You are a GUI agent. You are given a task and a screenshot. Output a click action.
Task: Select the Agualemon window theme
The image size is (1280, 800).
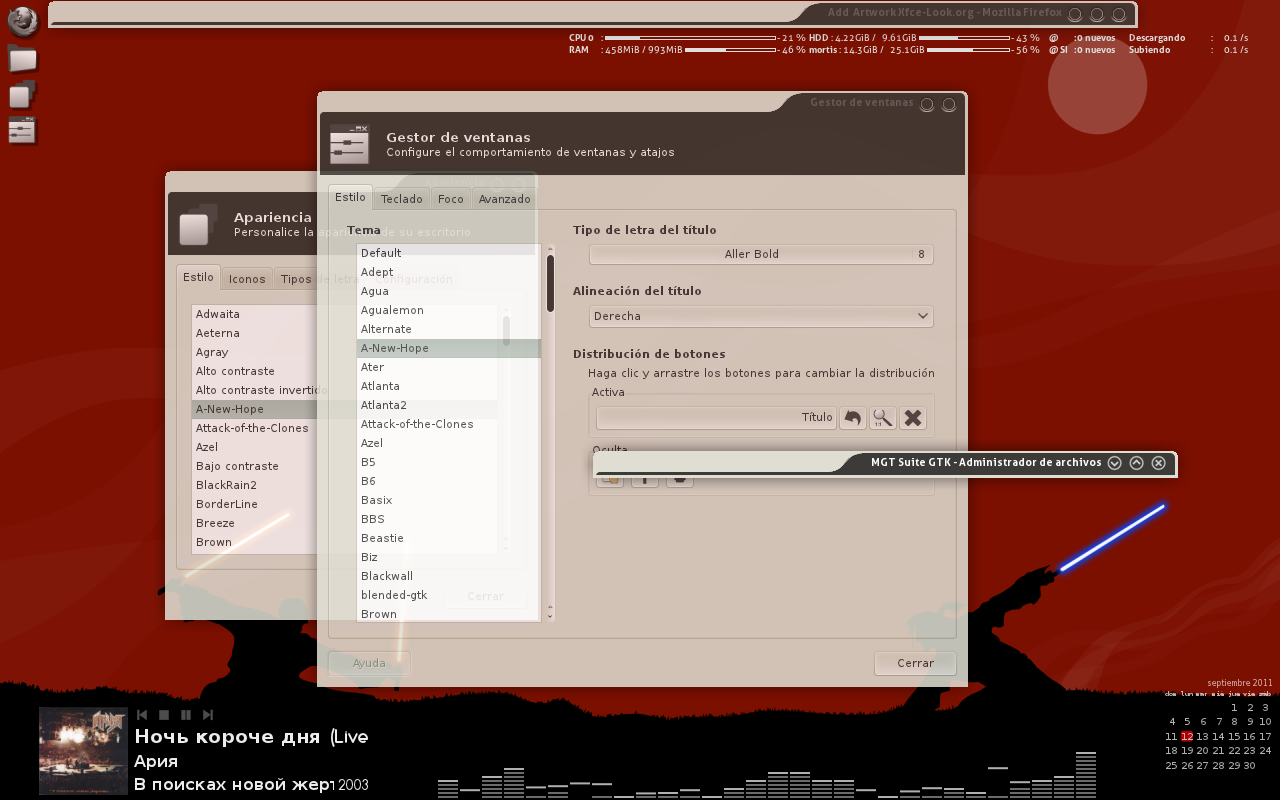tap(448, 310)
